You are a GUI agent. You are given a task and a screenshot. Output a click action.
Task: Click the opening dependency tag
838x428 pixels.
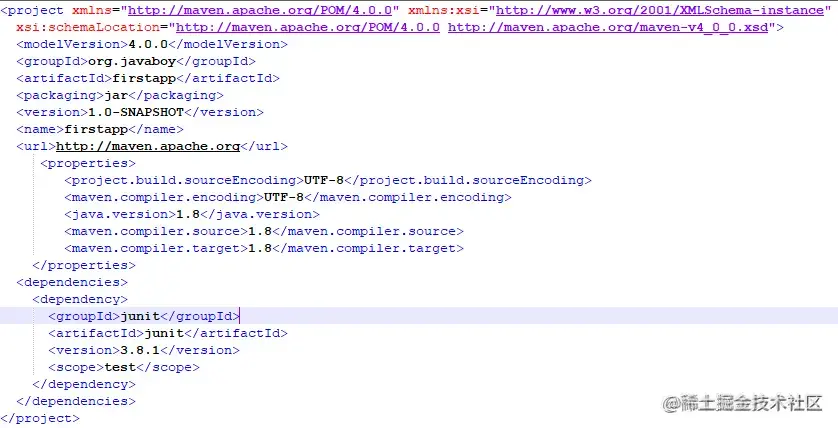(80, 300)
